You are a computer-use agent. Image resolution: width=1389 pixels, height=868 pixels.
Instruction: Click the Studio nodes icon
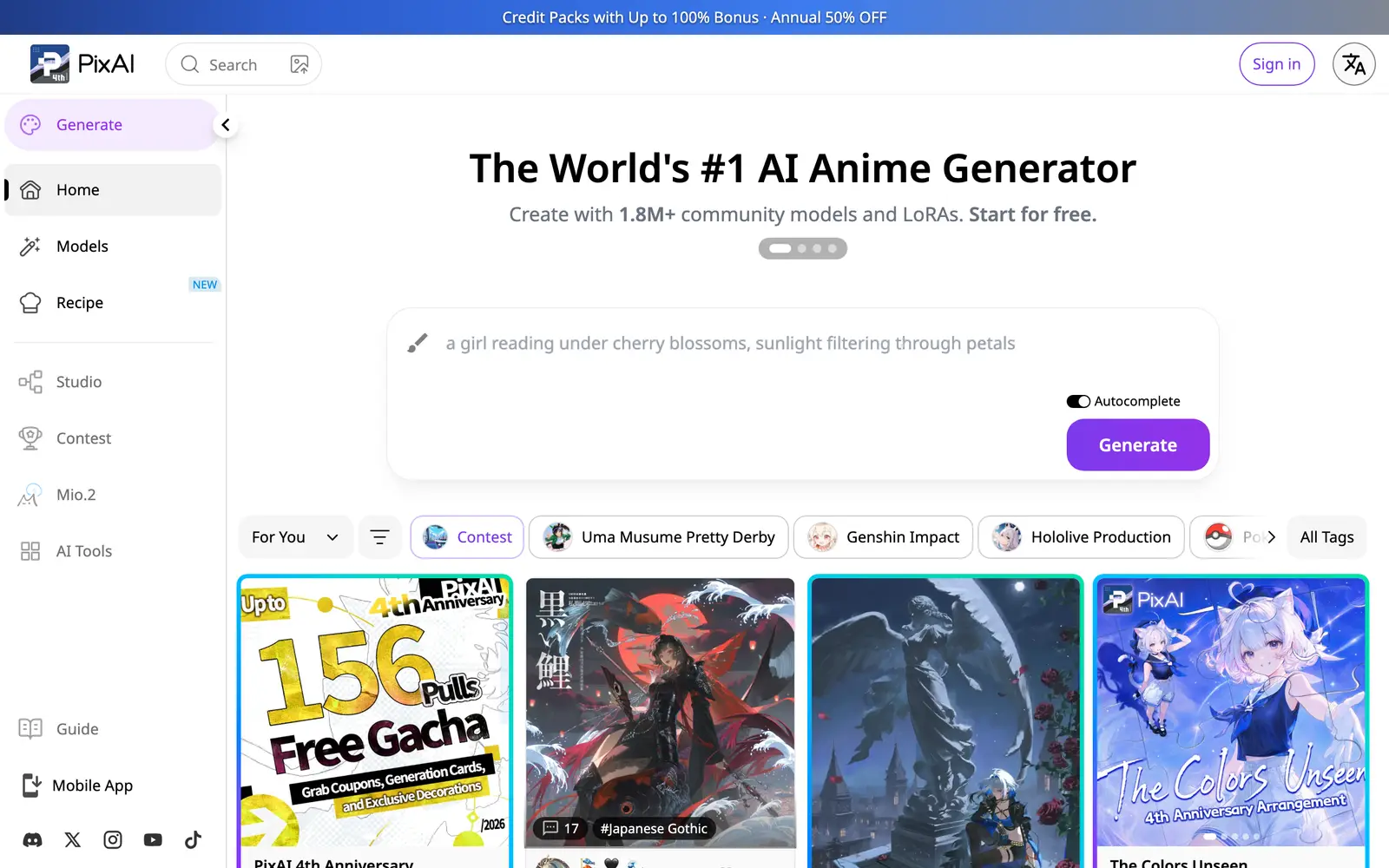coord(30,382)
